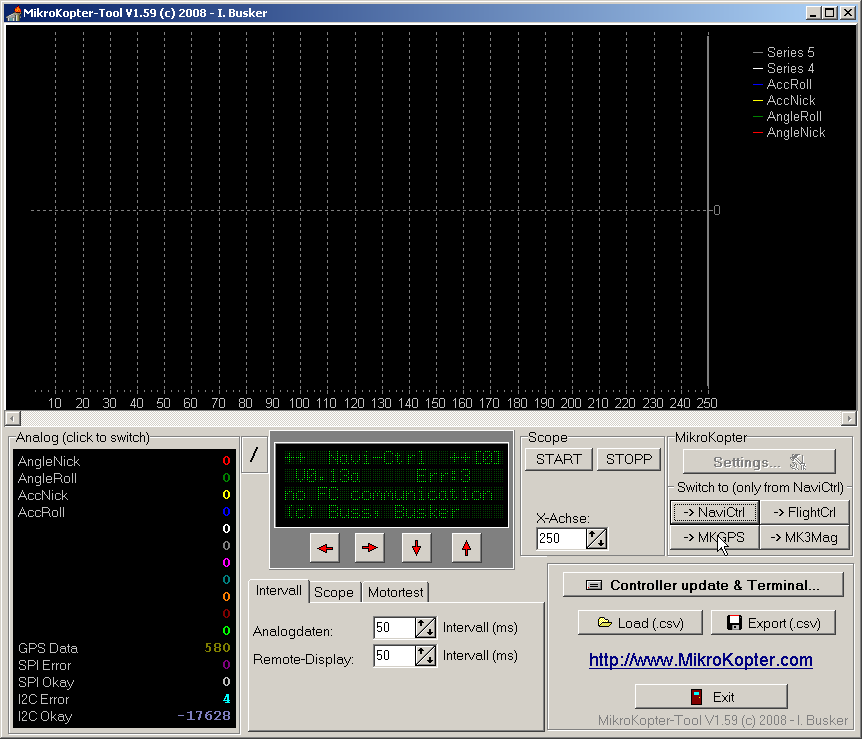The image size is (862, 739).
Task: Open the MikroKopter.com website link
Action: (700, 660)
